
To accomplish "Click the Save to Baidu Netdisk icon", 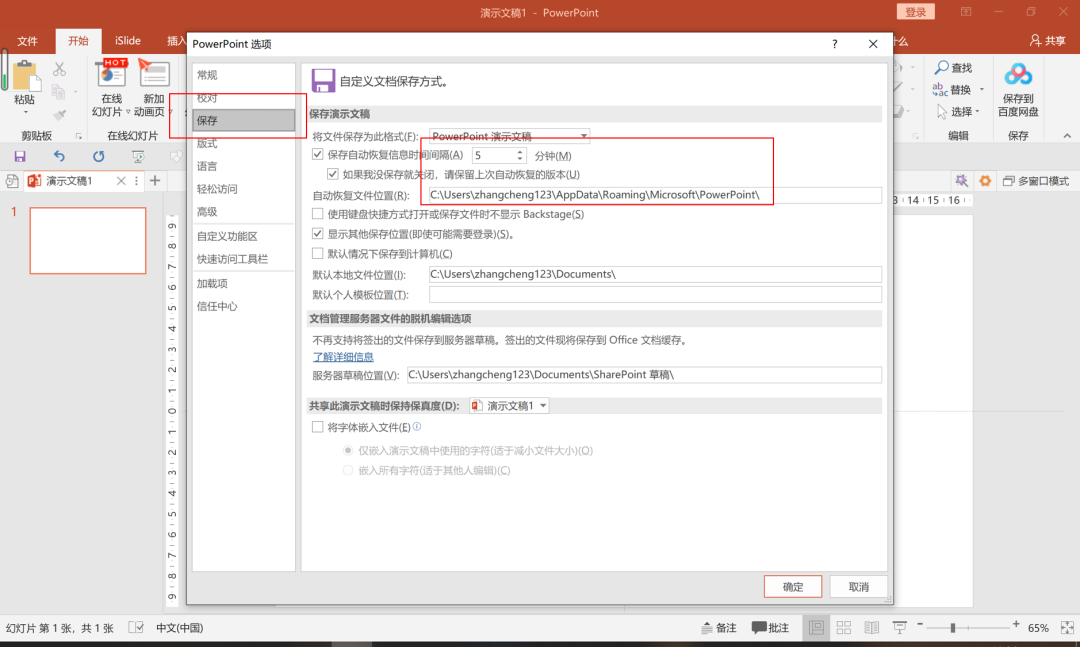I will [1018, 74].
